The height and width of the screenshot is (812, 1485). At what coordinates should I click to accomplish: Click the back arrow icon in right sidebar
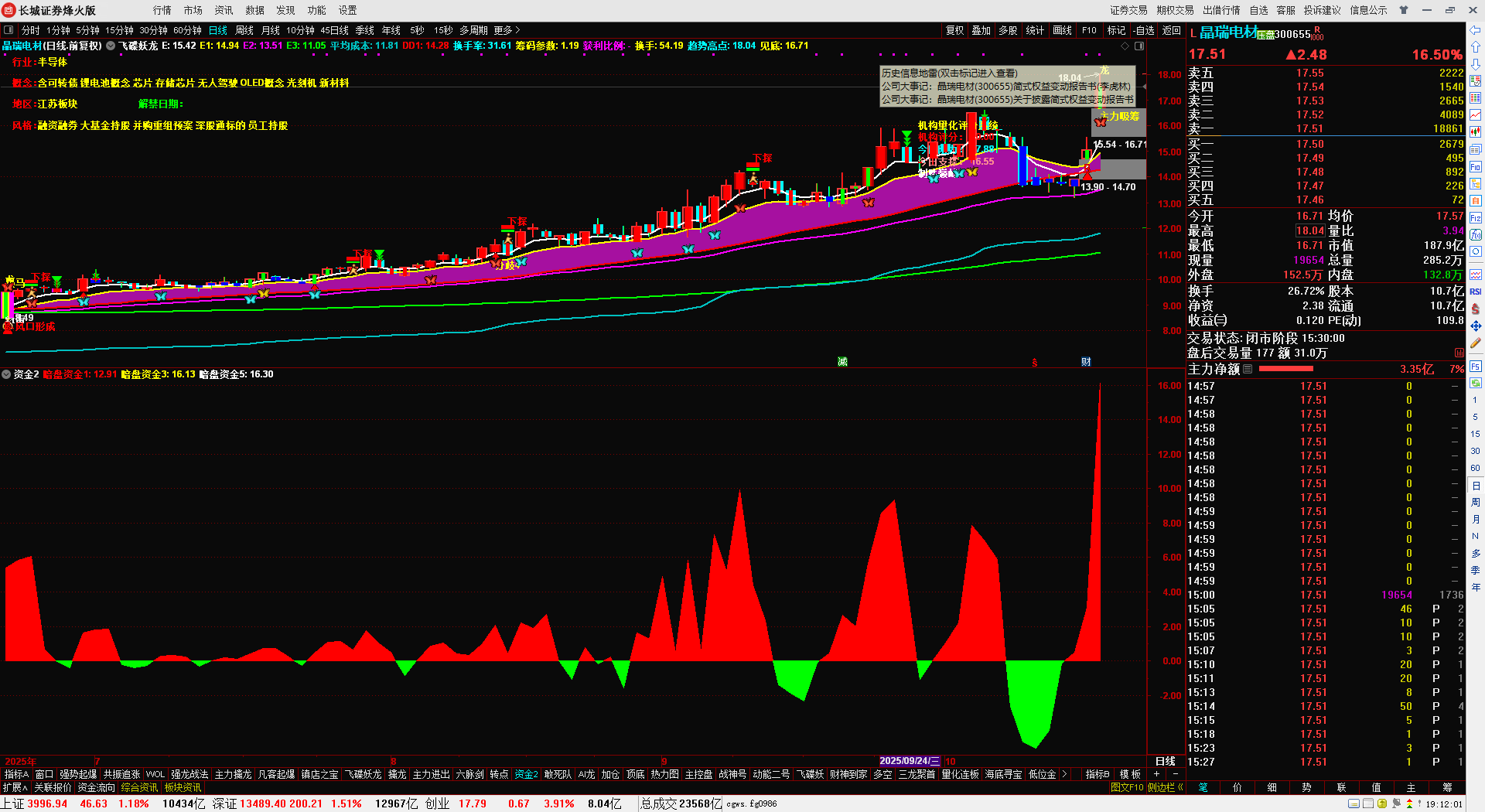[1475, 30]
